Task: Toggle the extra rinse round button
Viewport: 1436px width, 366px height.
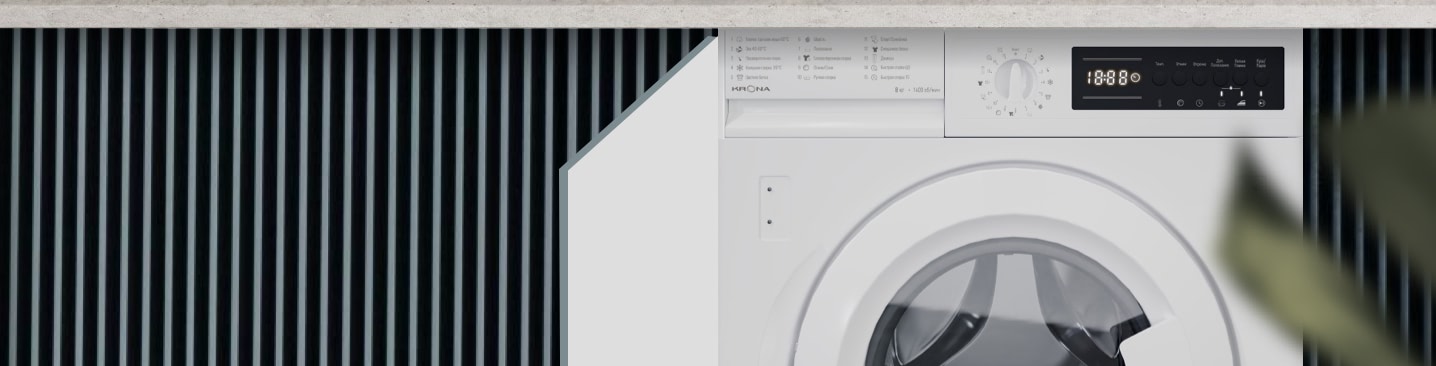Action: pyautogui.click(x=1220, y=78)
